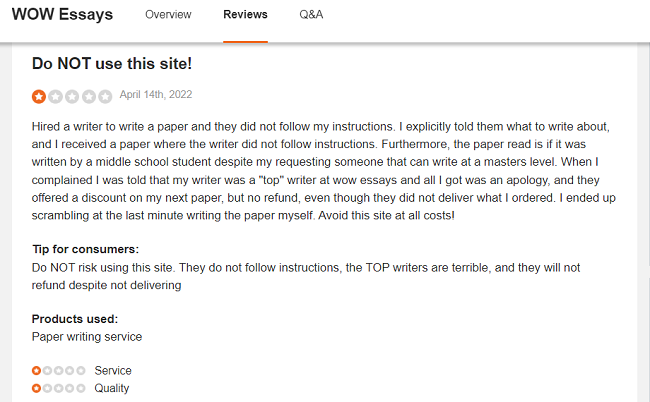Click the second overall rating star
This screenshot has width=650, height=402.
56,97
